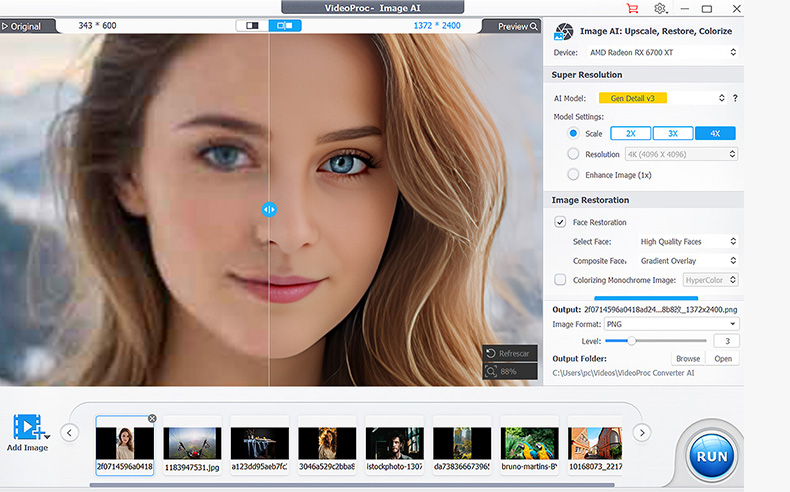Remove the first thumbnail with its X icon
790x492 pixels.
[x=152, y=418]
